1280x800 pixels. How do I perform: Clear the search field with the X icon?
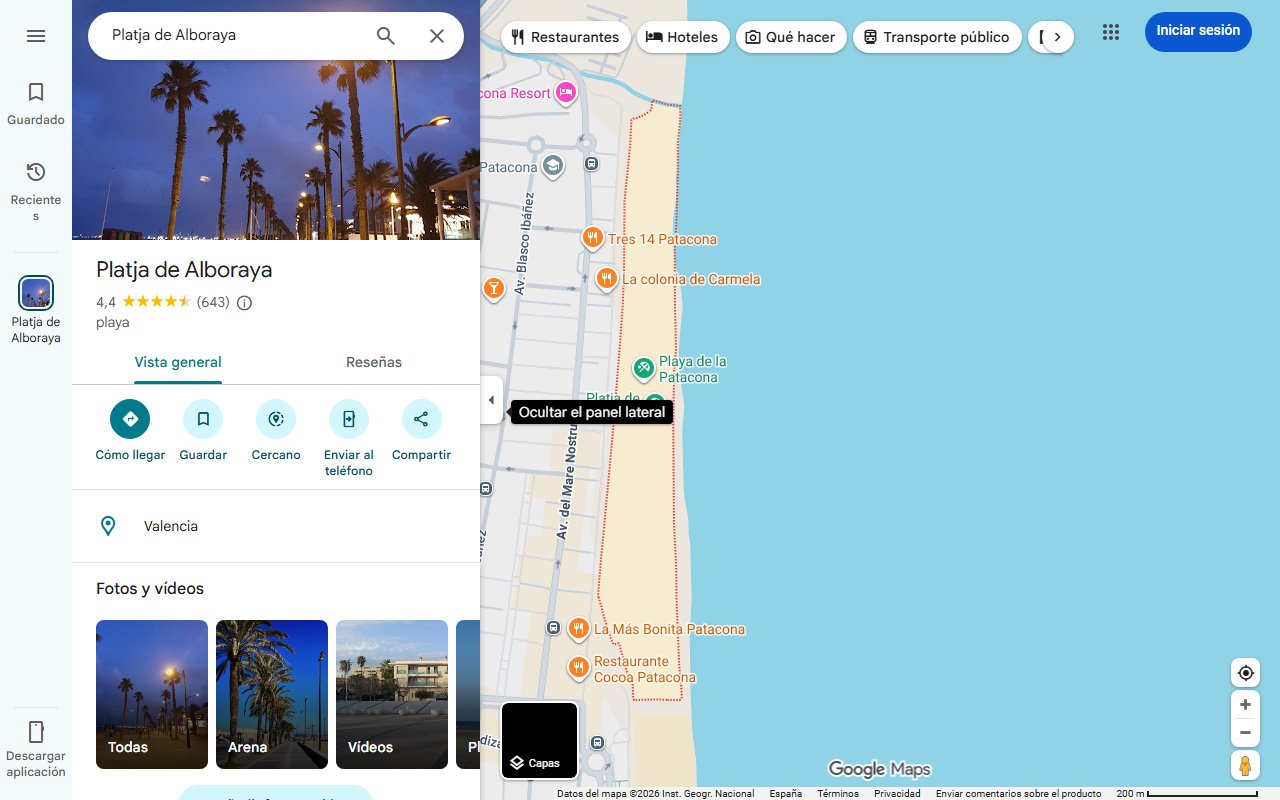[437, 35]
